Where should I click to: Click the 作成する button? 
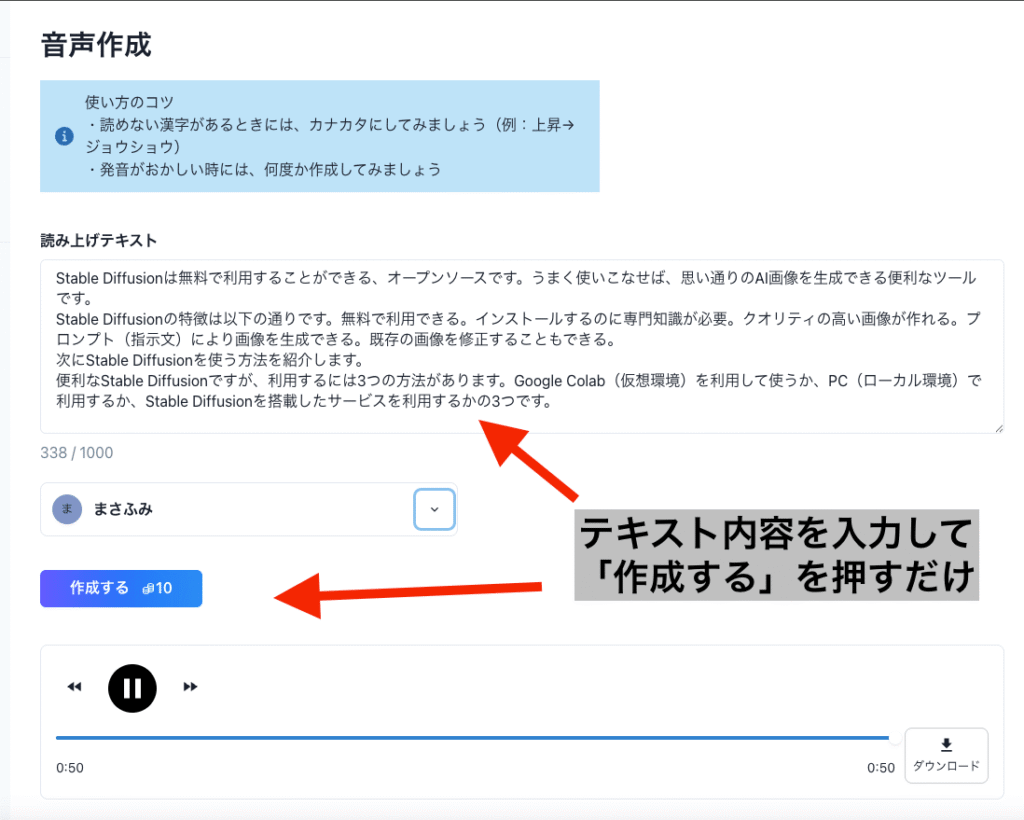[121, 588]
